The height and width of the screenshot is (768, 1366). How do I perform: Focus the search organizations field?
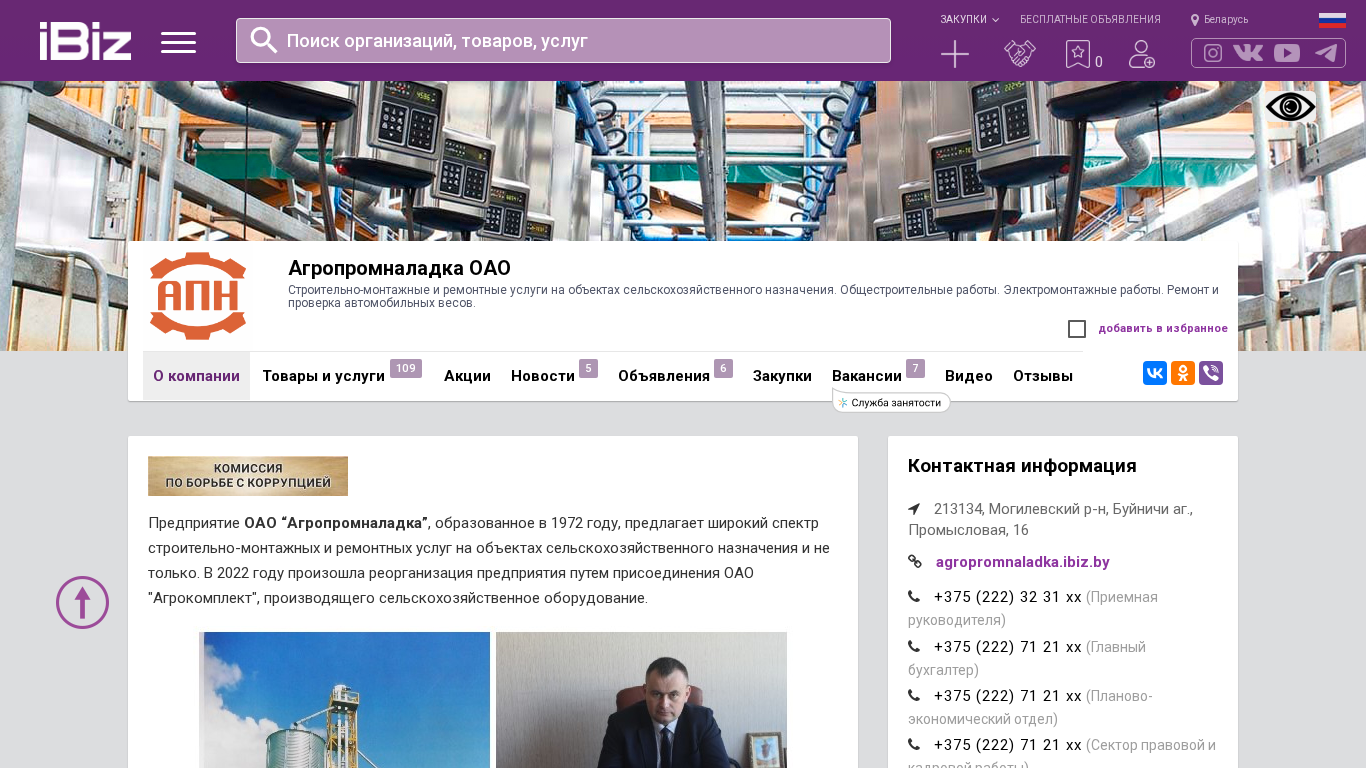coord(563,41)
